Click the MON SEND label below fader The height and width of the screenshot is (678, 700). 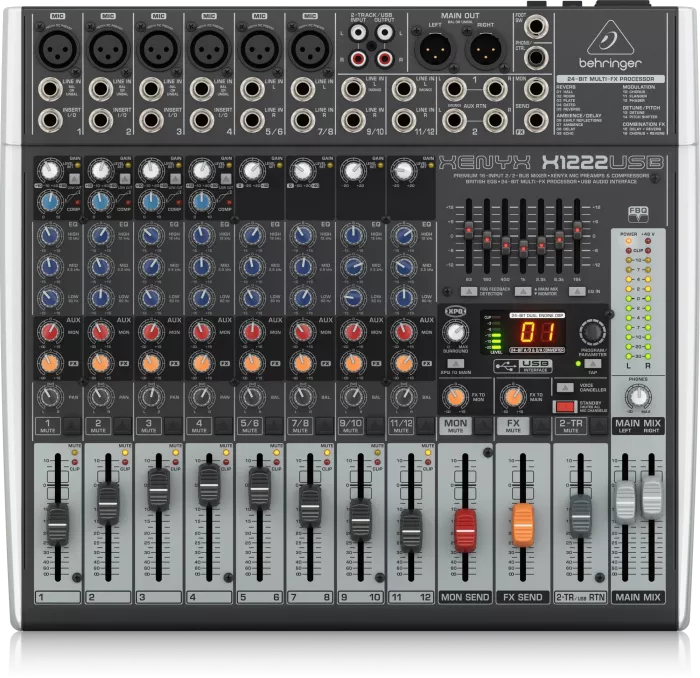pyautogui.click(x=465, y=597)
